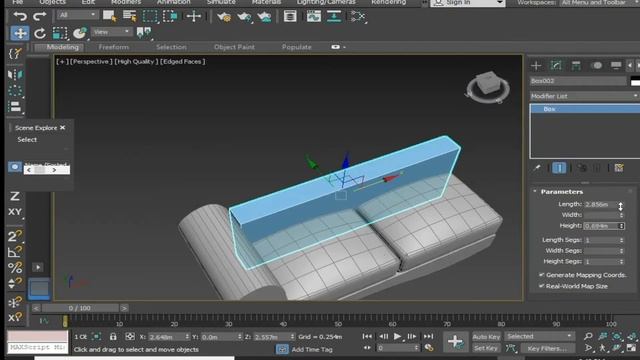Click the Select and Place tool
640x360 pixels.
(x=80, y=33)
